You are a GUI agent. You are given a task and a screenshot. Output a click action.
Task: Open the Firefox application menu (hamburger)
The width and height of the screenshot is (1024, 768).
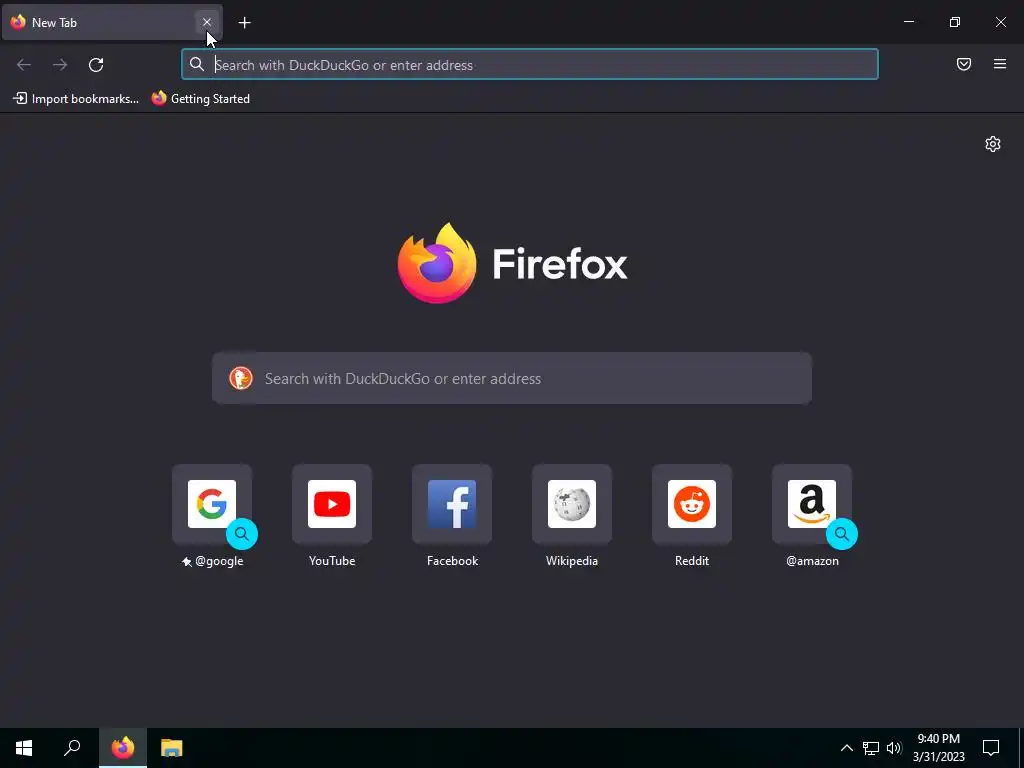pos(1000,64)
